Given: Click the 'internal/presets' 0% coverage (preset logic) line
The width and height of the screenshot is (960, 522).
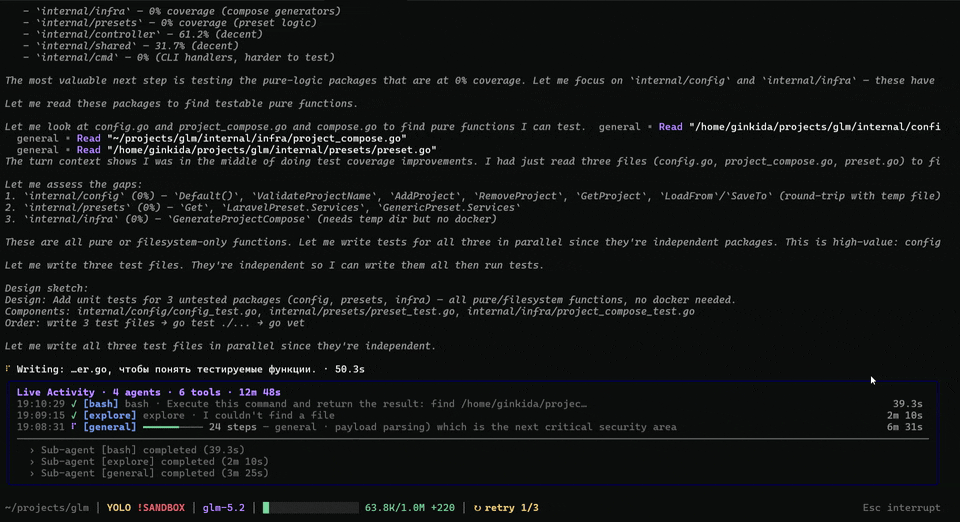Looking at the screenshot, I should (x=170, y=23).
